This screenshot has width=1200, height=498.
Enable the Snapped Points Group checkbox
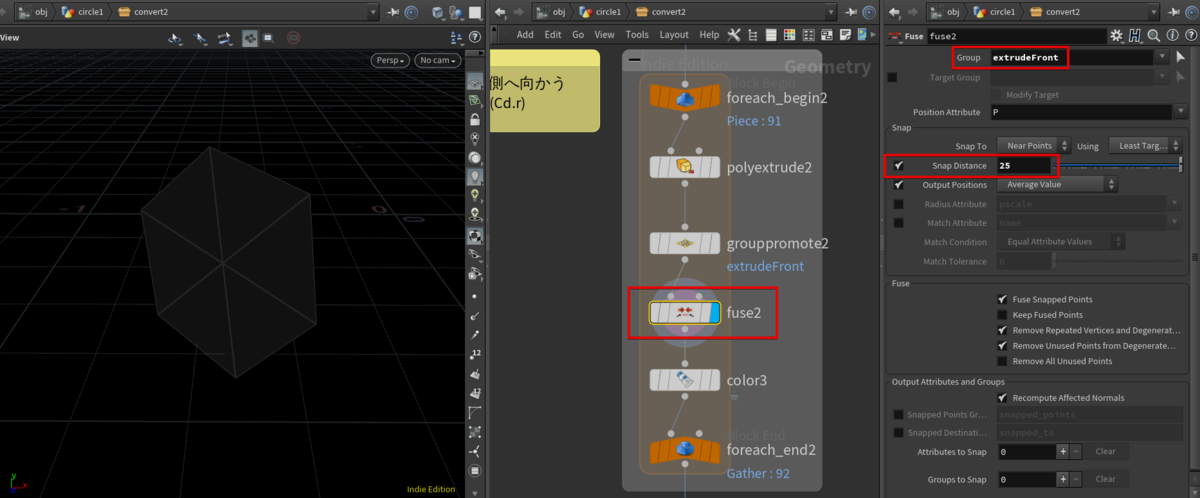tap(899, 415)
